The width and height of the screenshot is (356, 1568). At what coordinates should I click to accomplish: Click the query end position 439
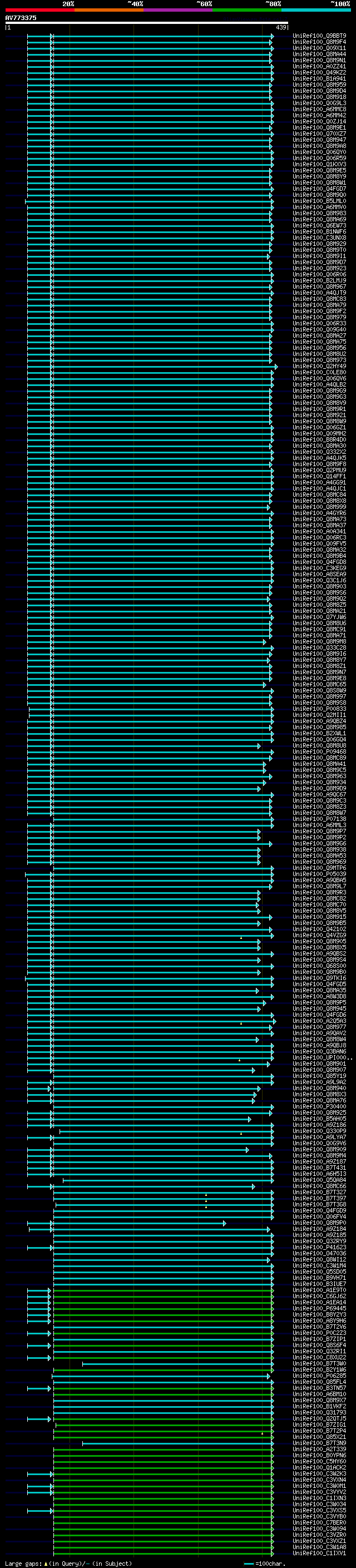click(x=280, y=27)
